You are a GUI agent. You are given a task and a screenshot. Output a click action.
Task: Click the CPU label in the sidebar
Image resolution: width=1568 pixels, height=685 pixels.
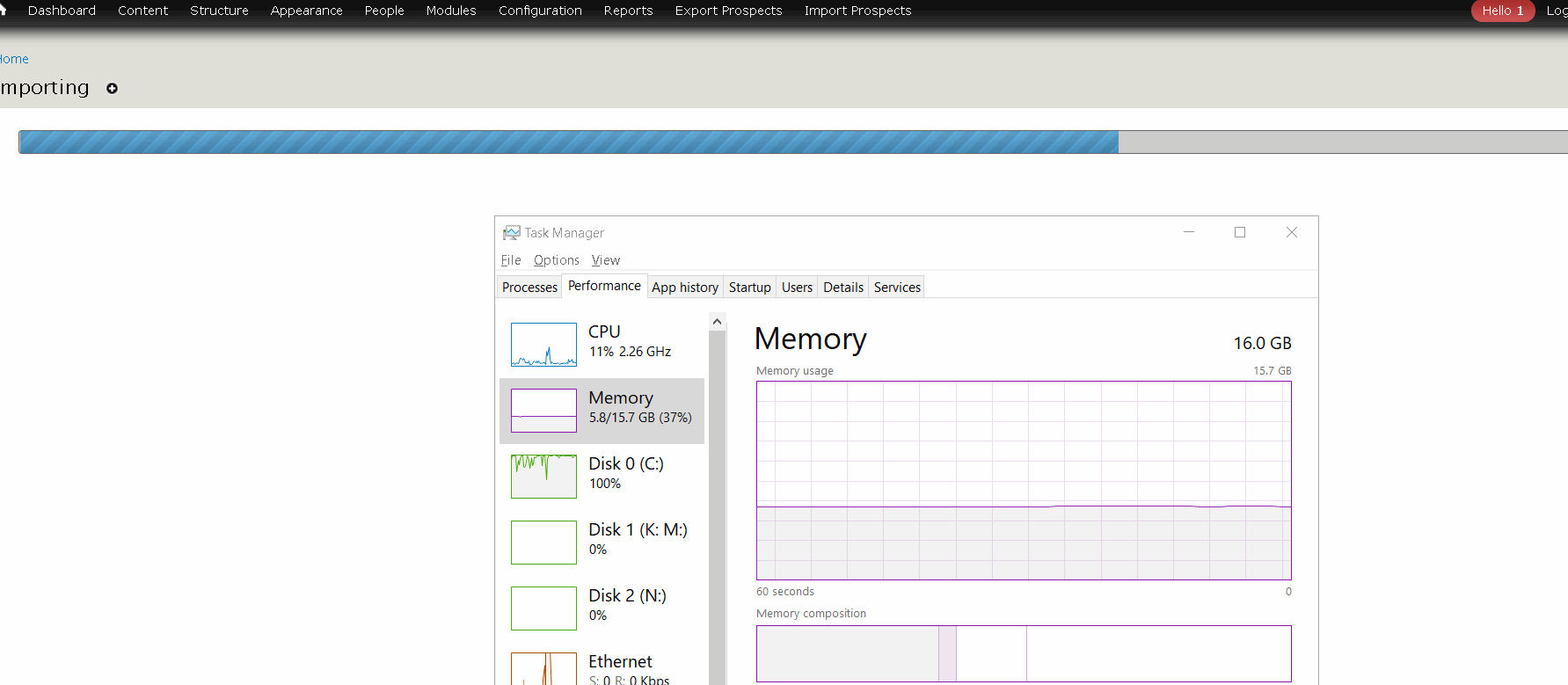pyautogui.click(x=604, y=332)
